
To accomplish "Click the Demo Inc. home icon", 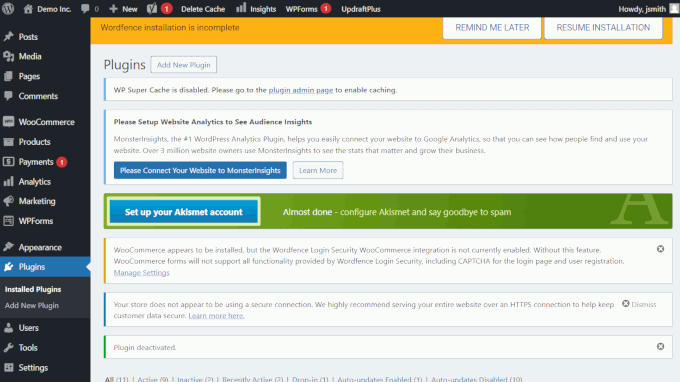I will pyautogui.click(x=28, y=9).
